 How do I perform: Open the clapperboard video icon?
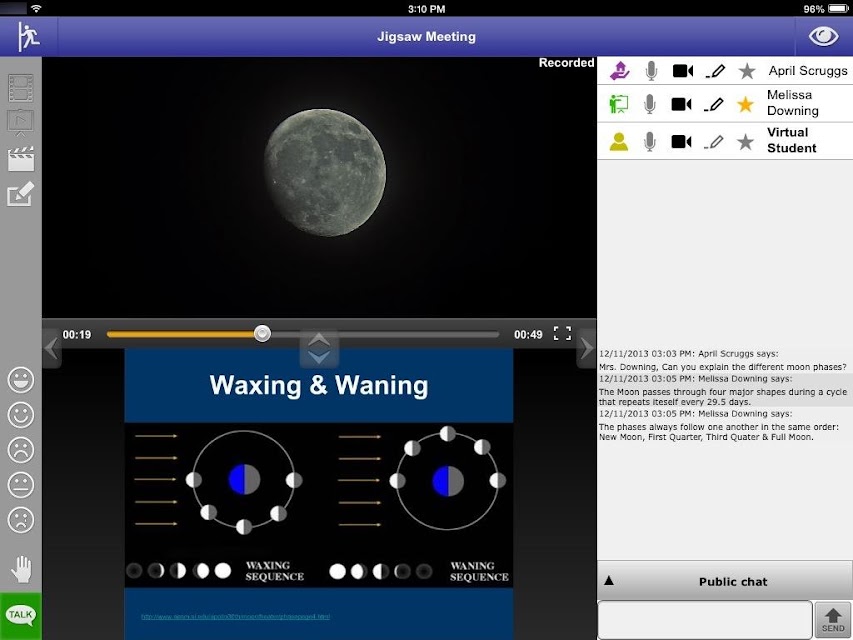(21, 159)
